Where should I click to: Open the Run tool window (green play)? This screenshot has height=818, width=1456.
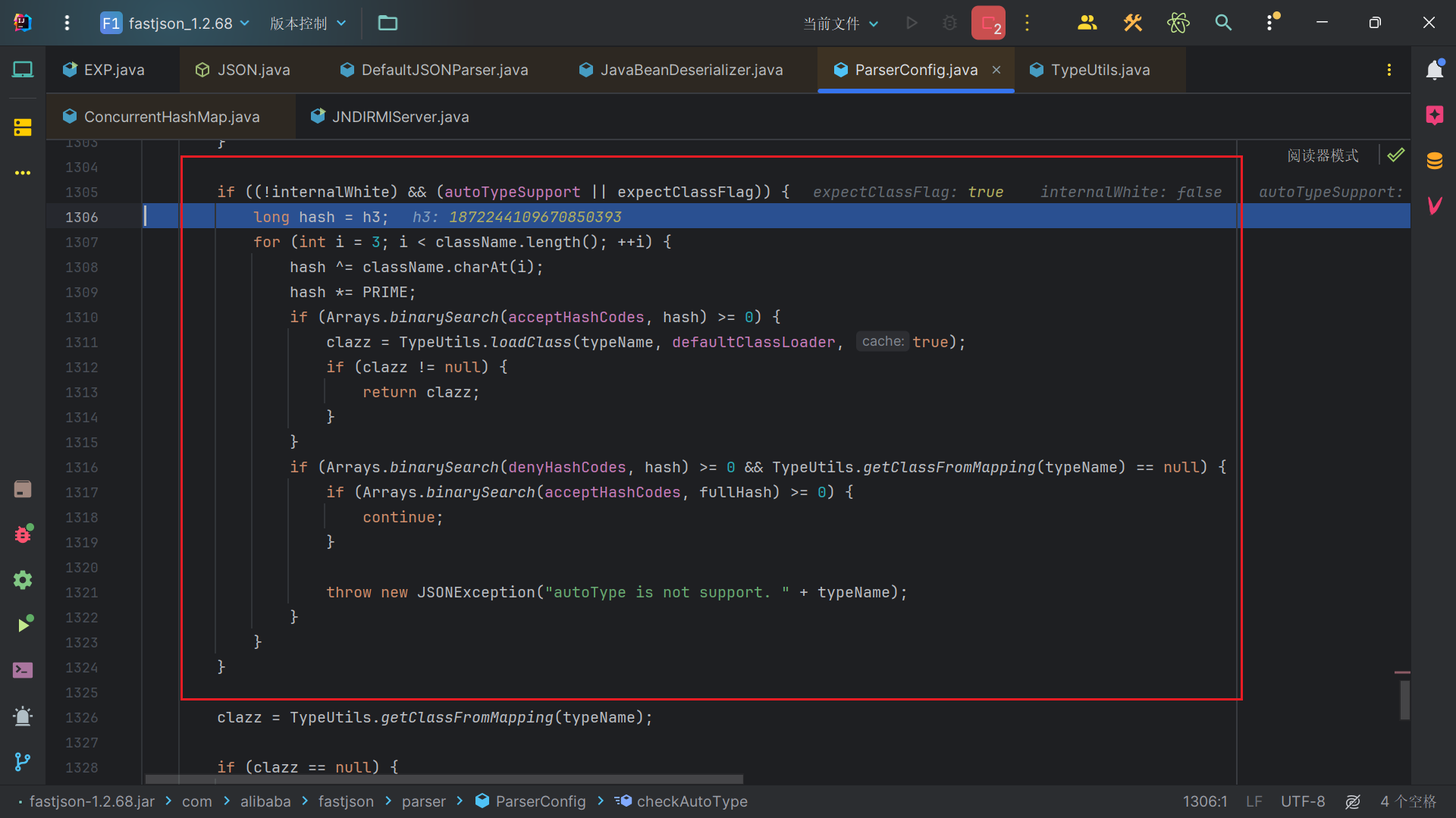tap(24, 624)
